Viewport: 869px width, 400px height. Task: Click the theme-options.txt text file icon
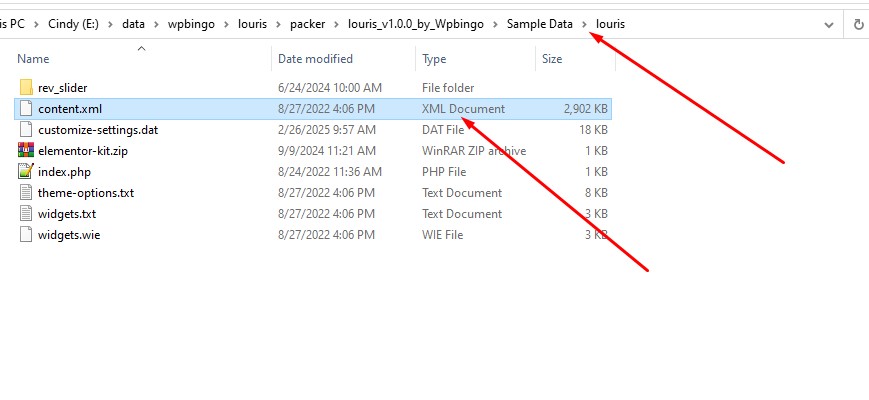(x=27, y=193)
